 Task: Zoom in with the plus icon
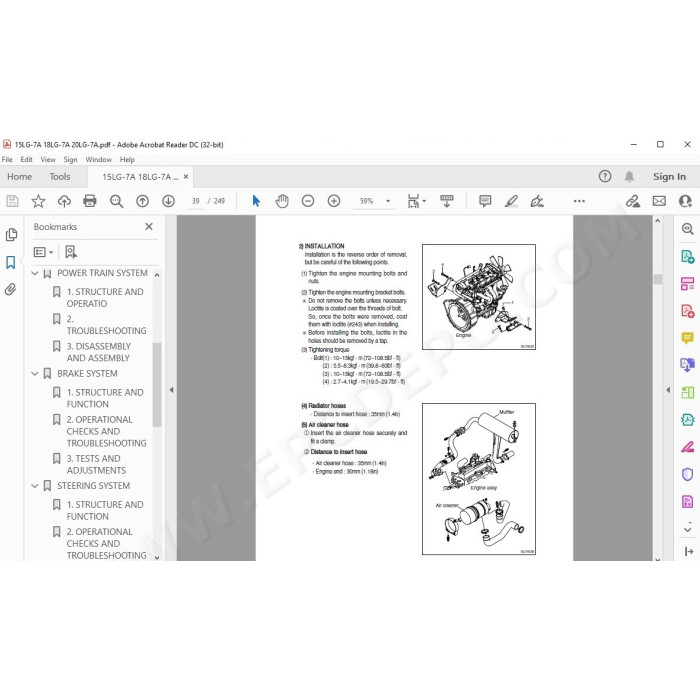pos(333,201)
